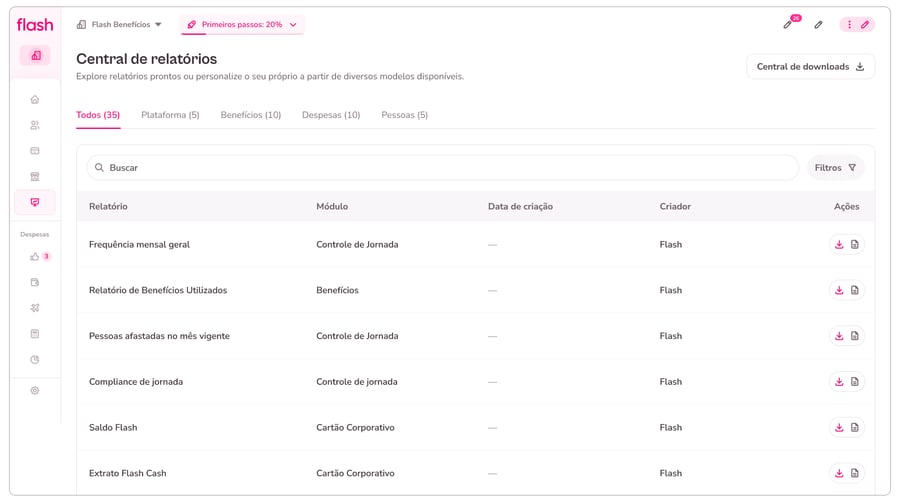Open the settings gear in the sidebar

click(x=35, y=391)
